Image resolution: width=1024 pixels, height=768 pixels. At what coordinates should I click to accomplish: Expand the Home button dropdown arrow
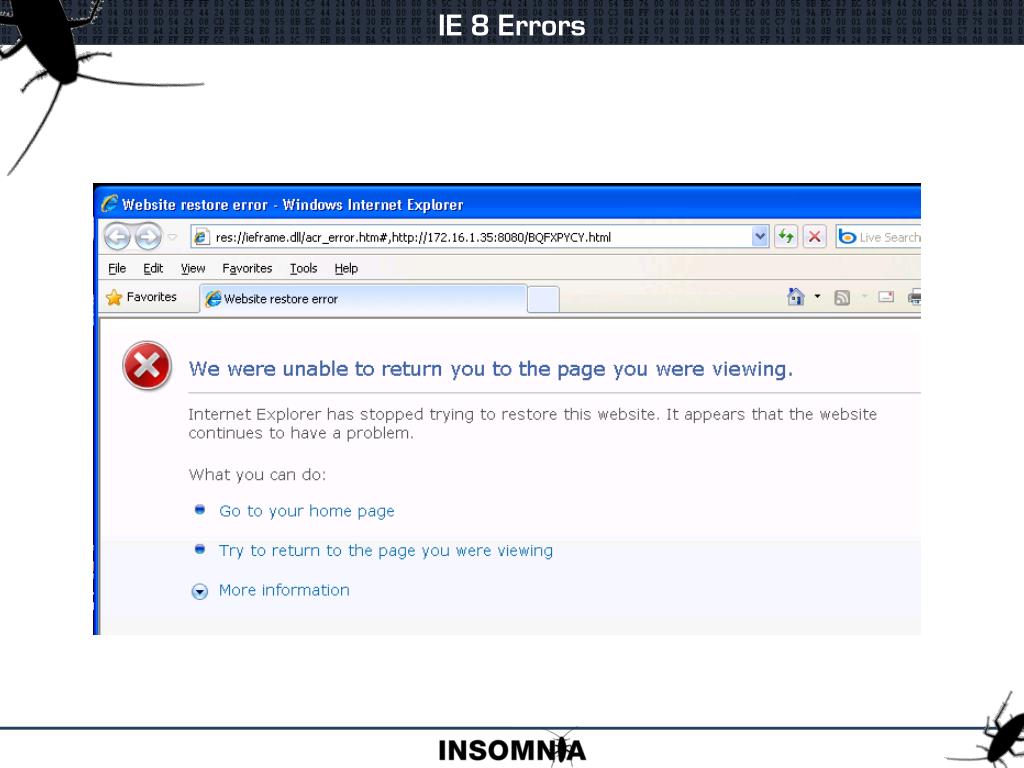click(x=817, y=297)
